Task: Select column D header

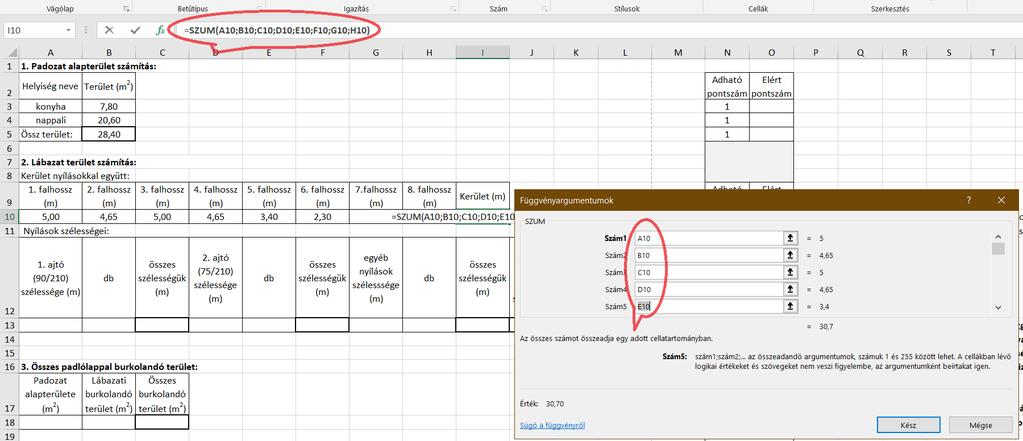Action: click(x=215, y=53)
